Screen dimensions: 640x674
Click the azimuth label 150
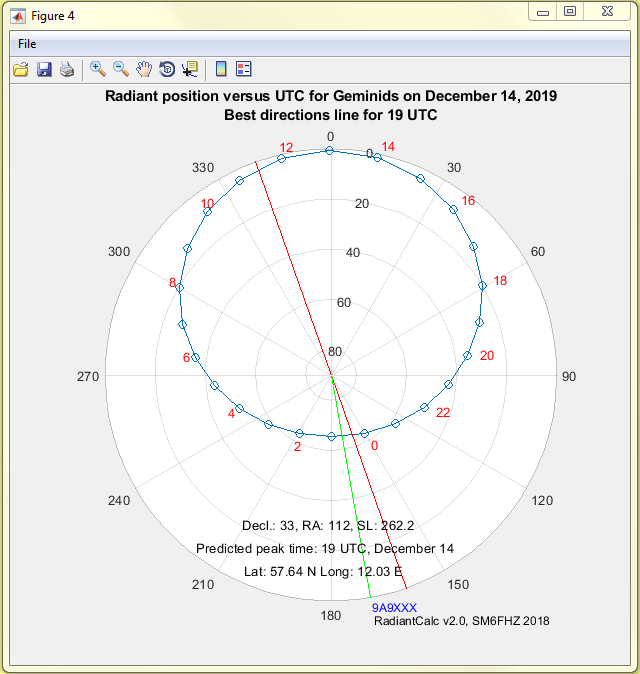pos(458,585)
